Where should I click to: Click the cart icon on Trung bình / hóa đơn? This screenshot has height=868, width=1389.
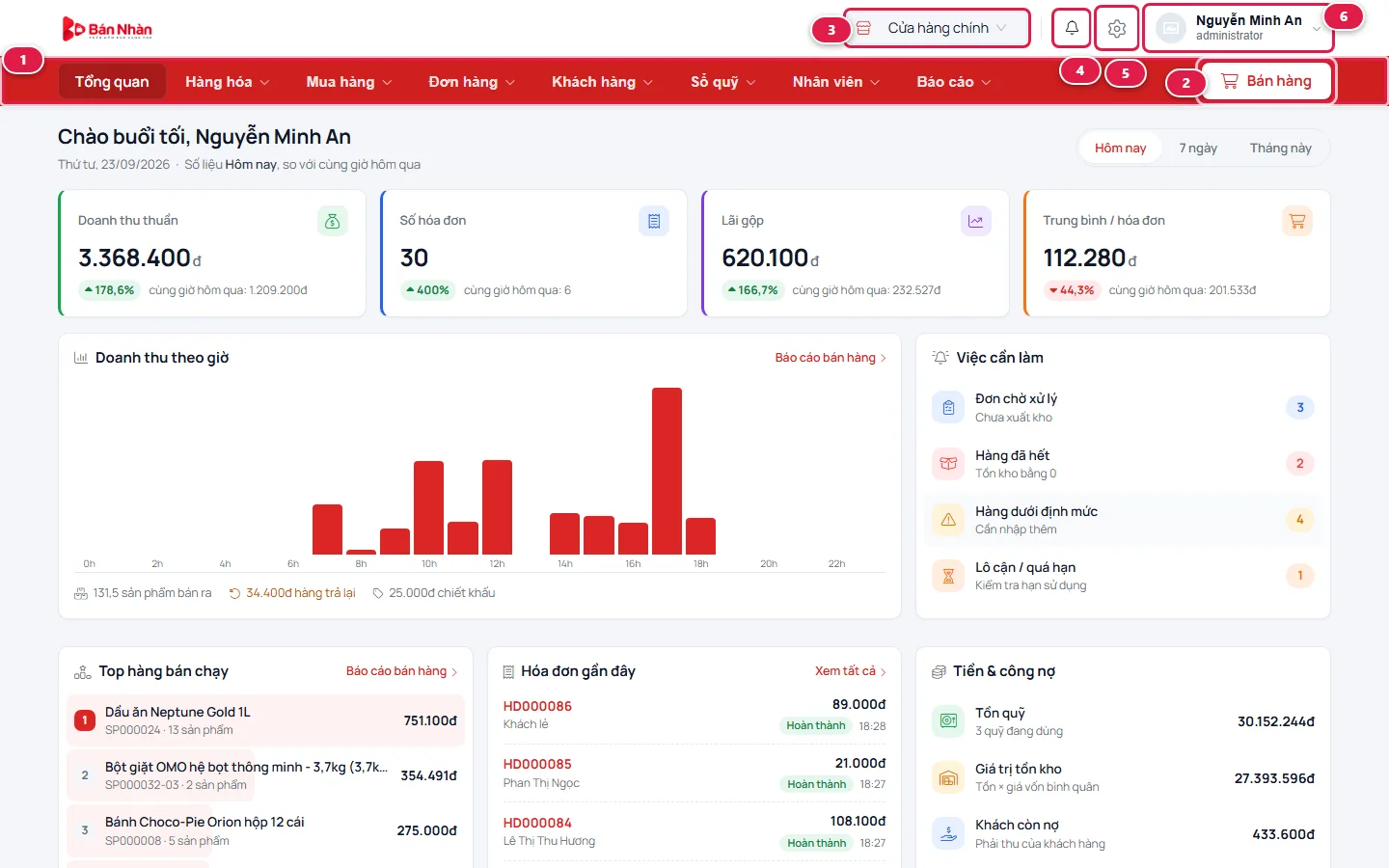click(x=1297, y=221)
